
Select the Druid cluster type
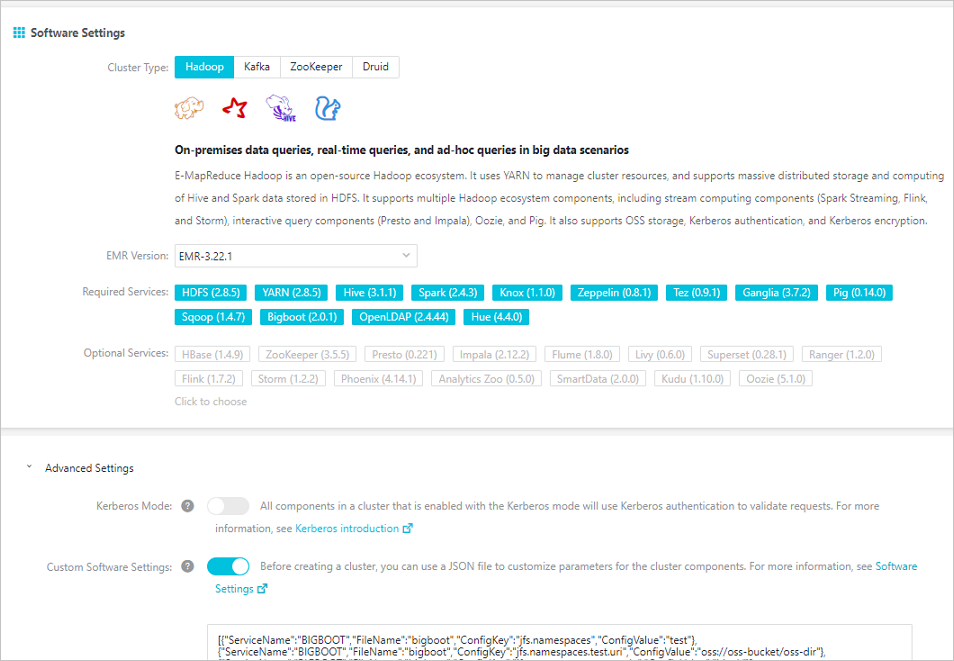(375, 67)
